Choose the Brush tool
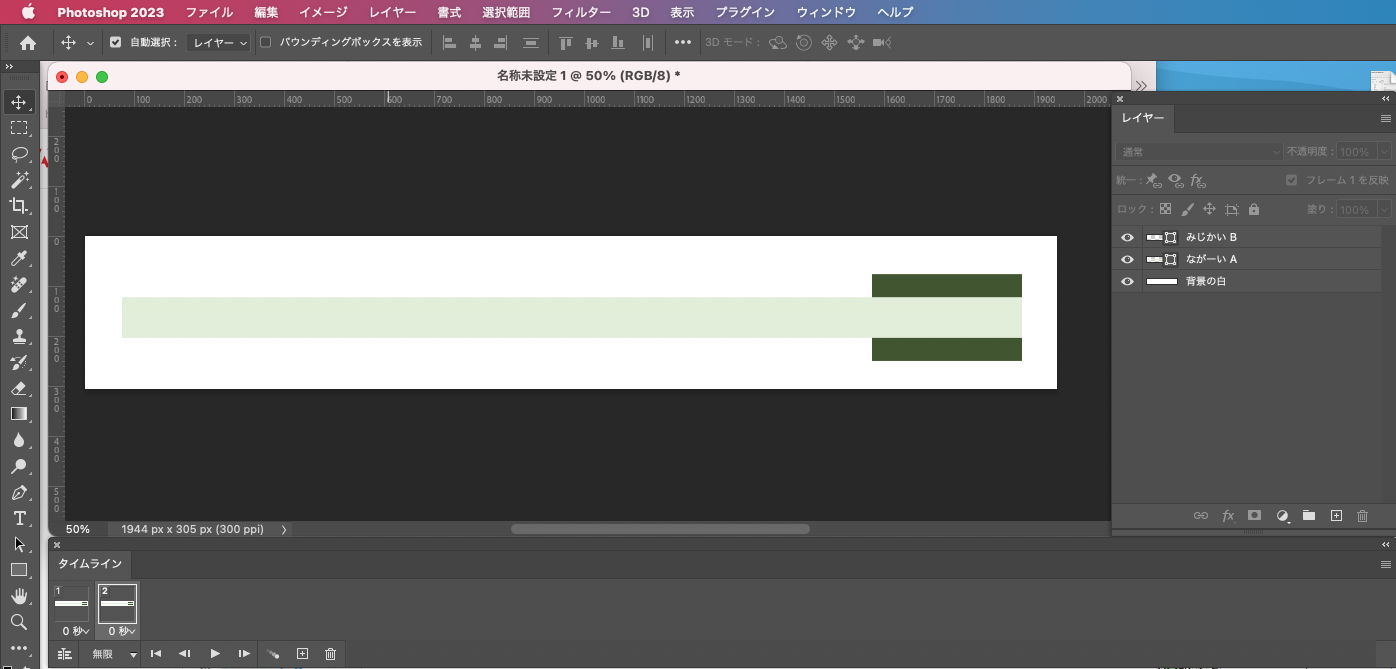The width and height of the screenshot is (1396, 669). pos(20,310)
